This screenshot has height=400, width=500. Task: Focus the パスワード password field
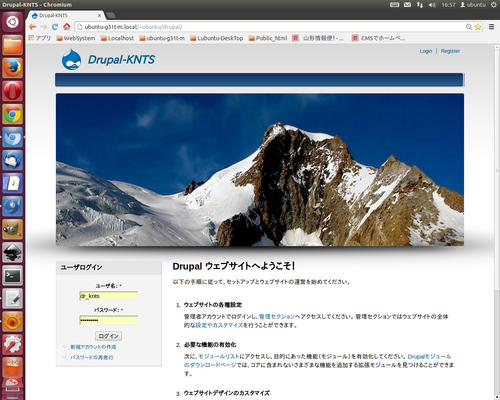click(108, 320)
